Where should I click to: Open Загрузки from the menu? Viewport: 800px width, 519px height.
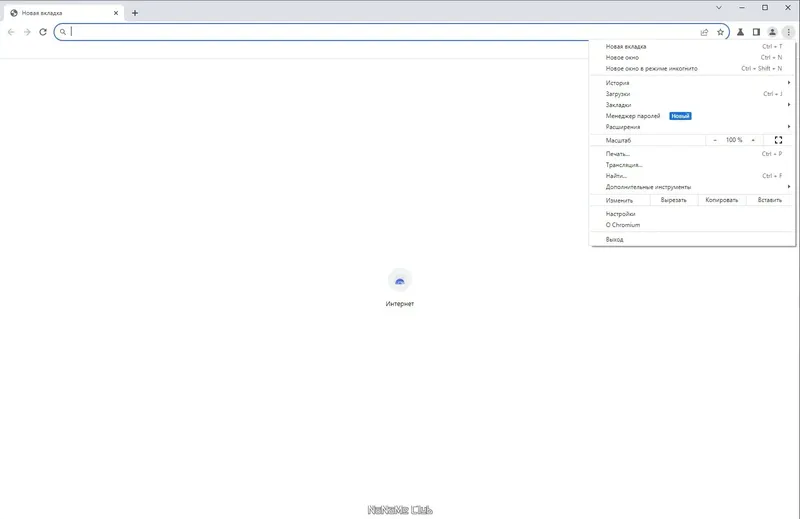[x=692, y=94]
